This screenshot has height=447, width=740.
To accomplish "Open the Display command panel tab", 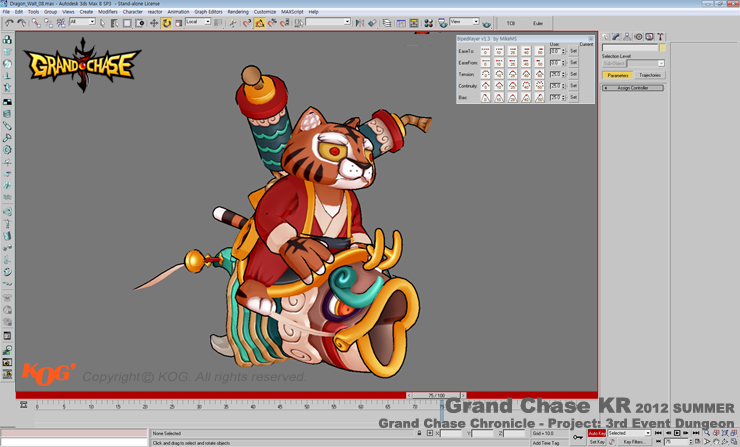I will pyautogui.click(x=649, y=37).
